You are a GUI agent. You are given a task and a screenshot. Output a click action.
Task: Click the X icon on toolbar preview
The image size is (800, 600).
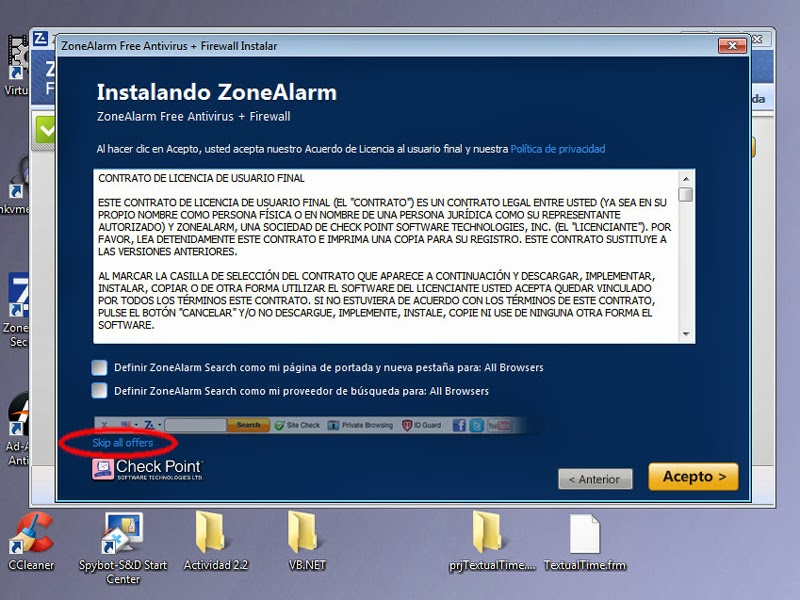pyautogui.click(x=105, y=424)
